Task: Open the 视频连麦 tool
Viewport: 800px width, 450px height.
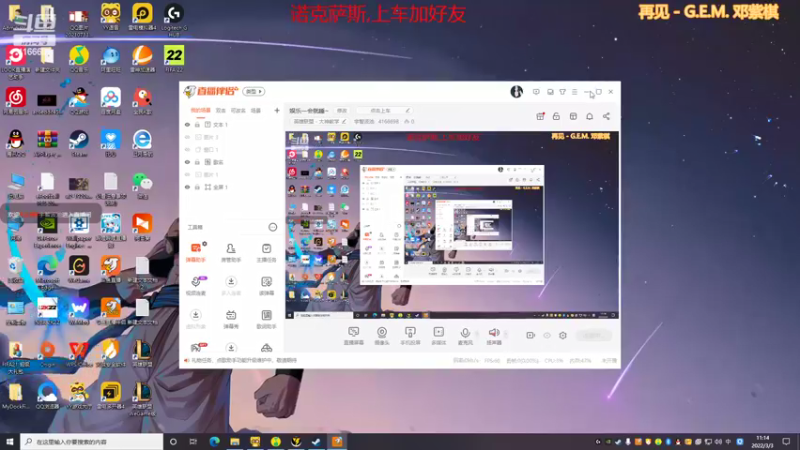Action: pyautogui.click(x=195, y=286)
